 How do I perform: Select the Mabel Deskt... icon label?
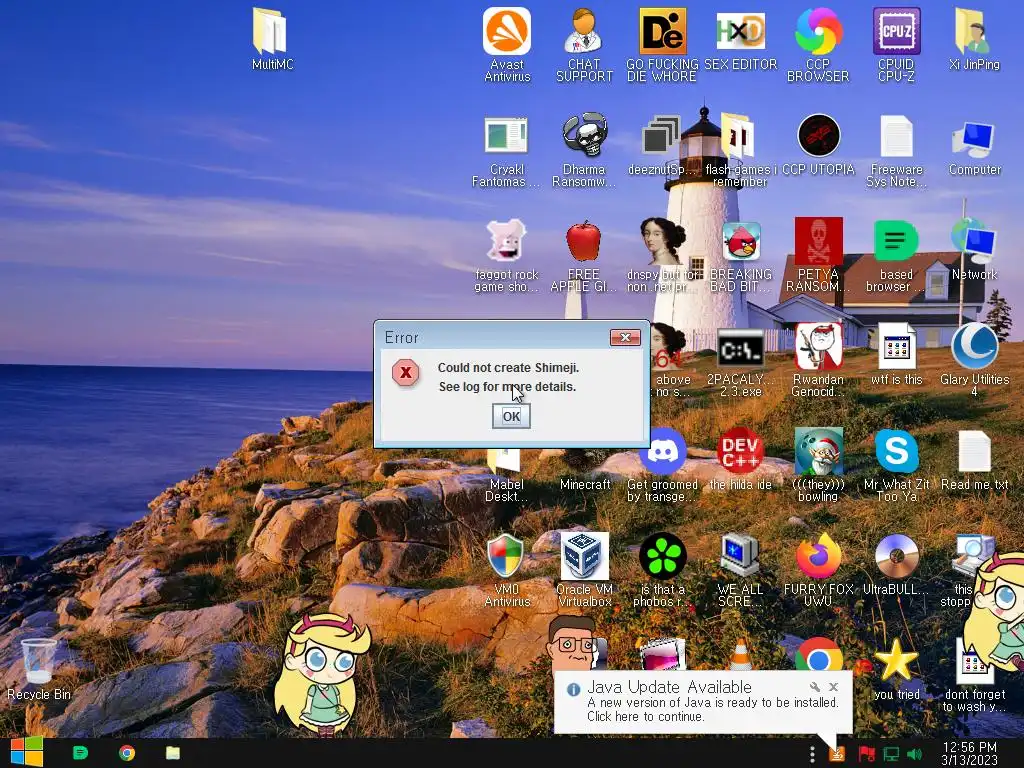tap(507, 490)
